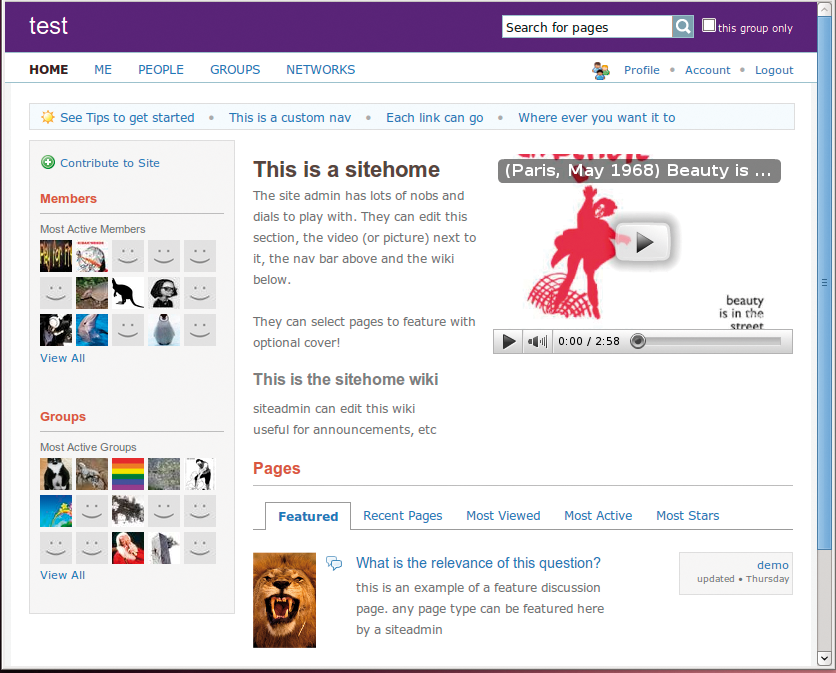Focus the 'Search for pages' field
The image size is (836, 673).
click(587, 27)
